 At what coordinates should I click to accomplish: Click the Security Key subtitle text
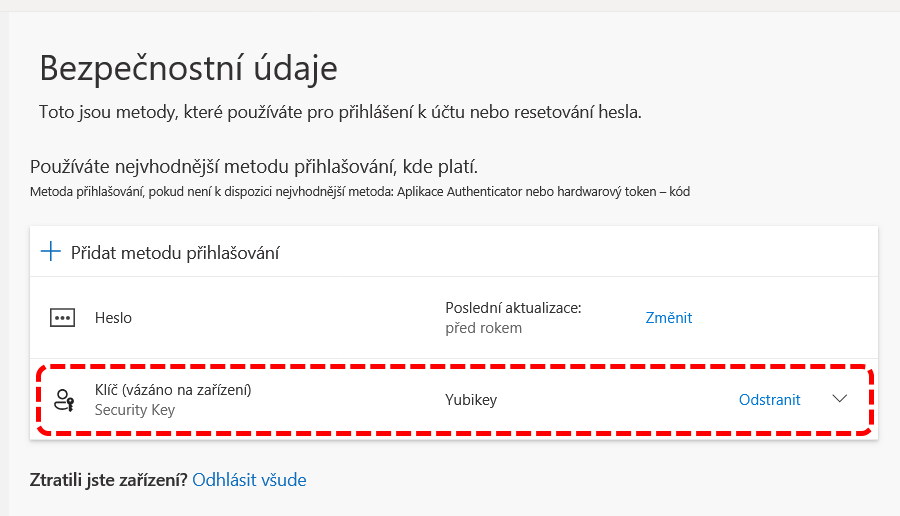134,410
